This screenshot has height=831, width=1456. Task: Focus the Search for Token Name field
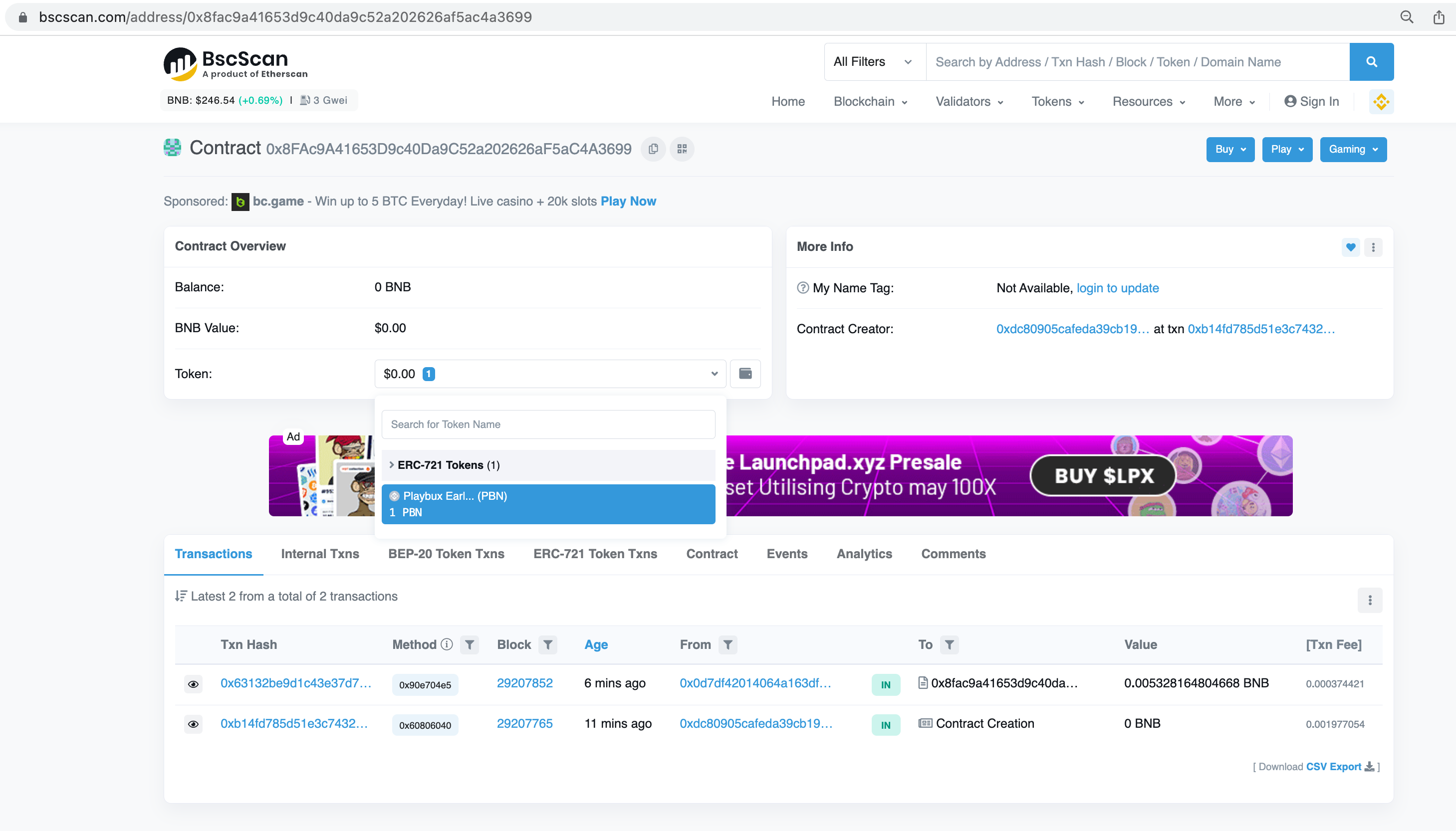click(x=548, y=424)
